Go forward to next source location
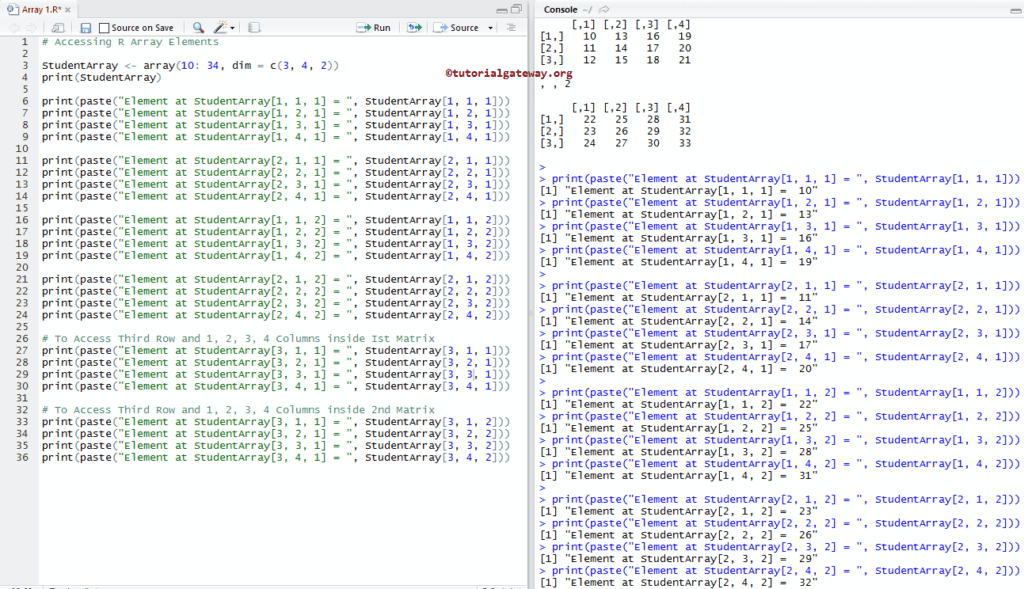 (31, 27)
